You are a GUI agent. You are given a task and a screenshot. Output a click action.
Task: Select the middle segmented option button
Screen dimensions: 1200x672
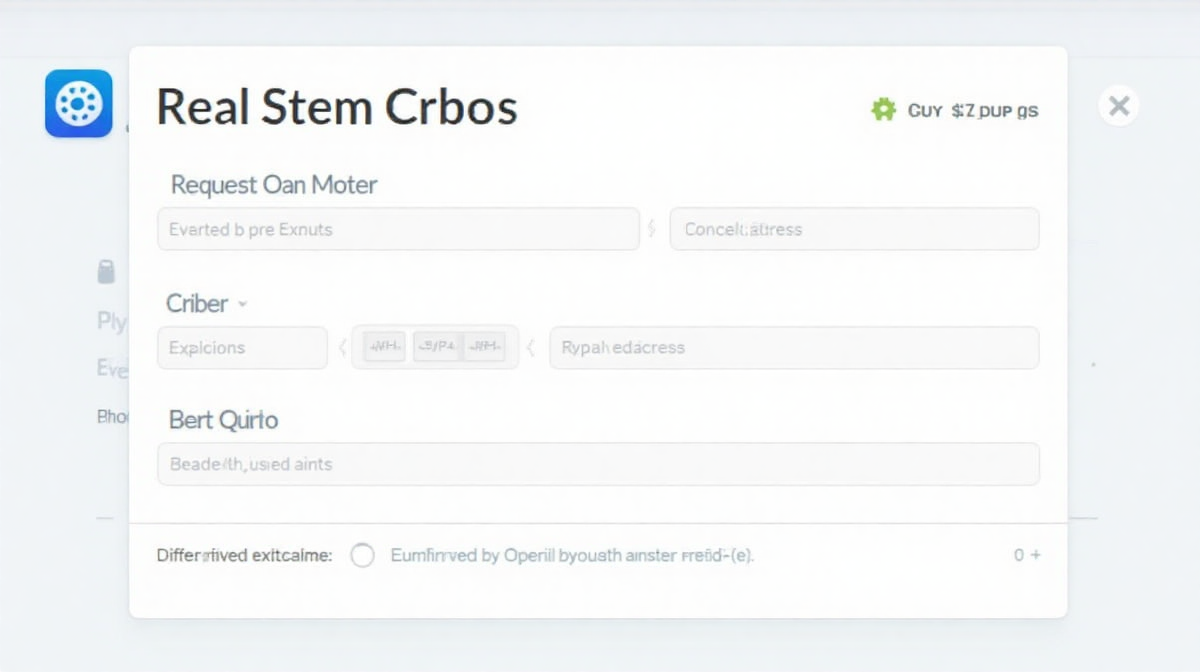[x=435, y=347]
